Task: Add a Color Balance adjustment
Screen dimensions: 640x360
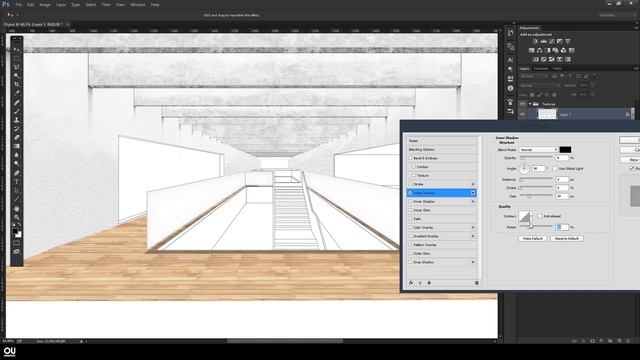Action: click(540, 50)
